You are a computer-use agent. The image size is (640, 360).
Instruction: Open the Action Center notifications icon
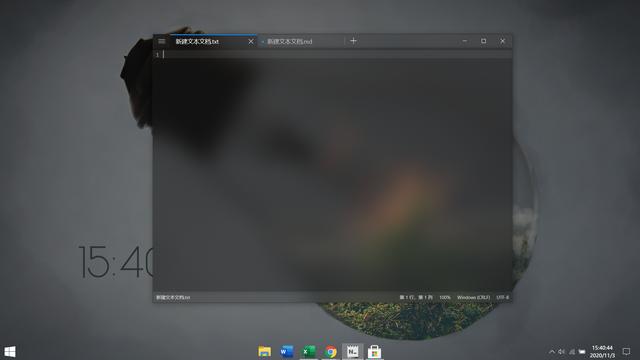pyautogui.click(x=626, y=351)
